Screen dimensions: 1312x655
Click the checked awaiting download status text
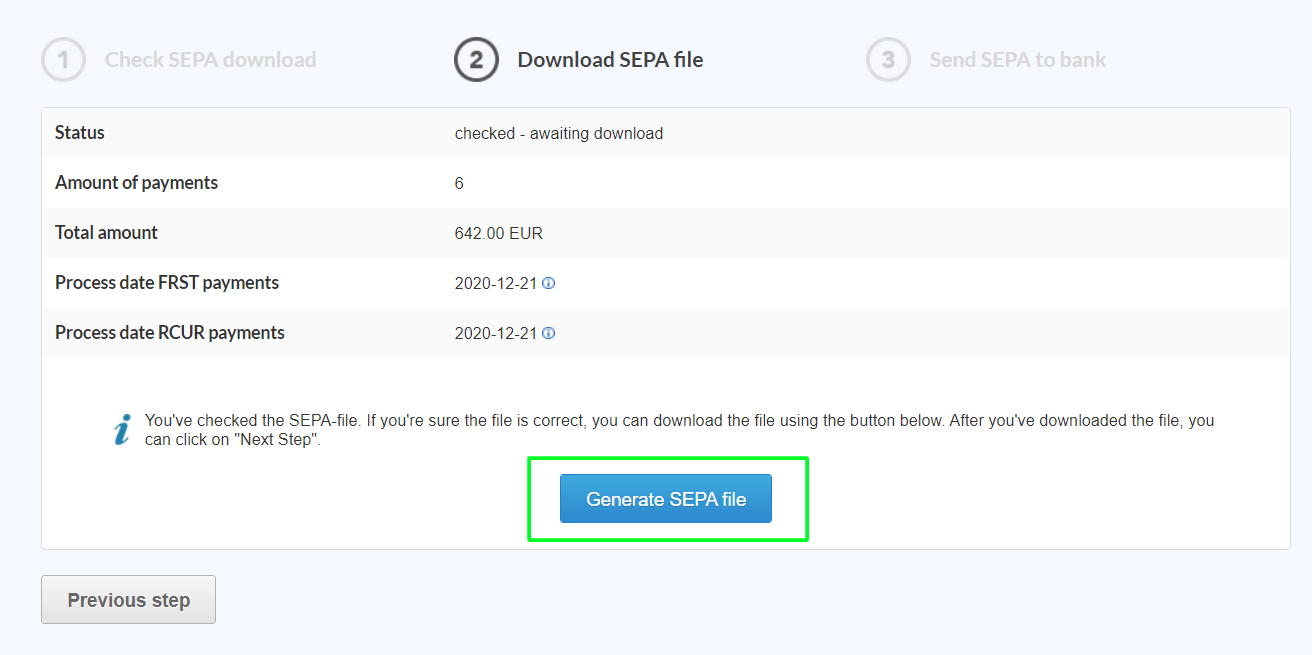559,132
